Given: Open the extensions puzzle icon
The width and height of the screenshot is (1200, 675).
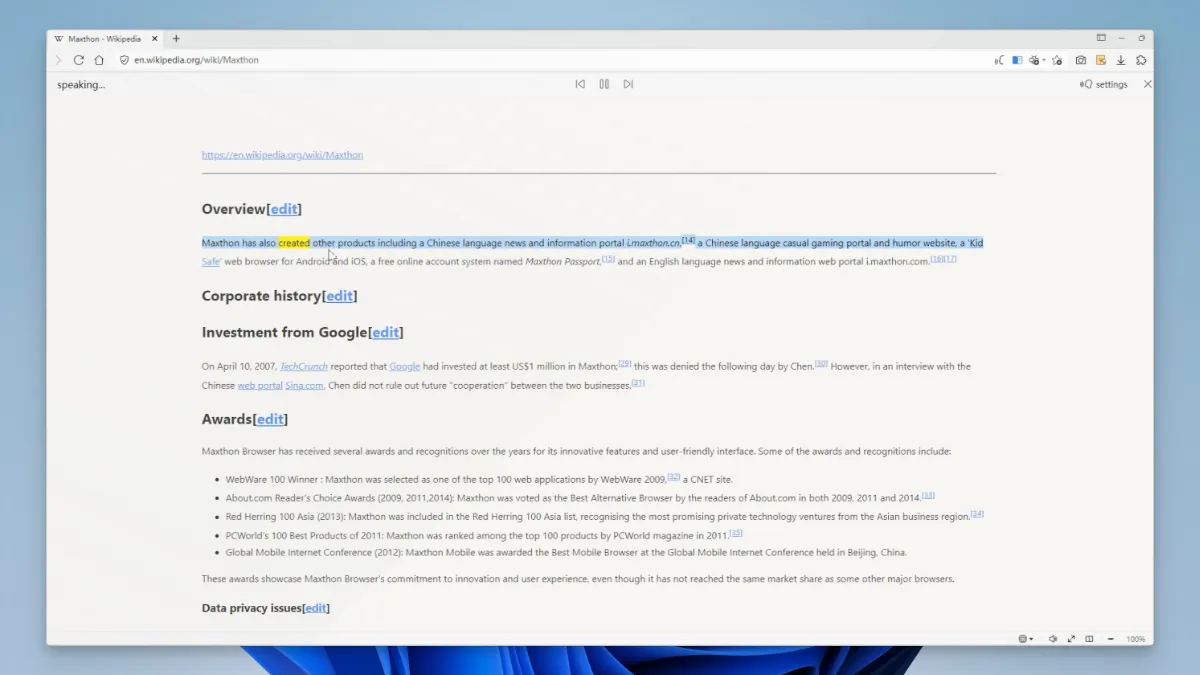Looking at the screenshot, I should coord(1141,60).
